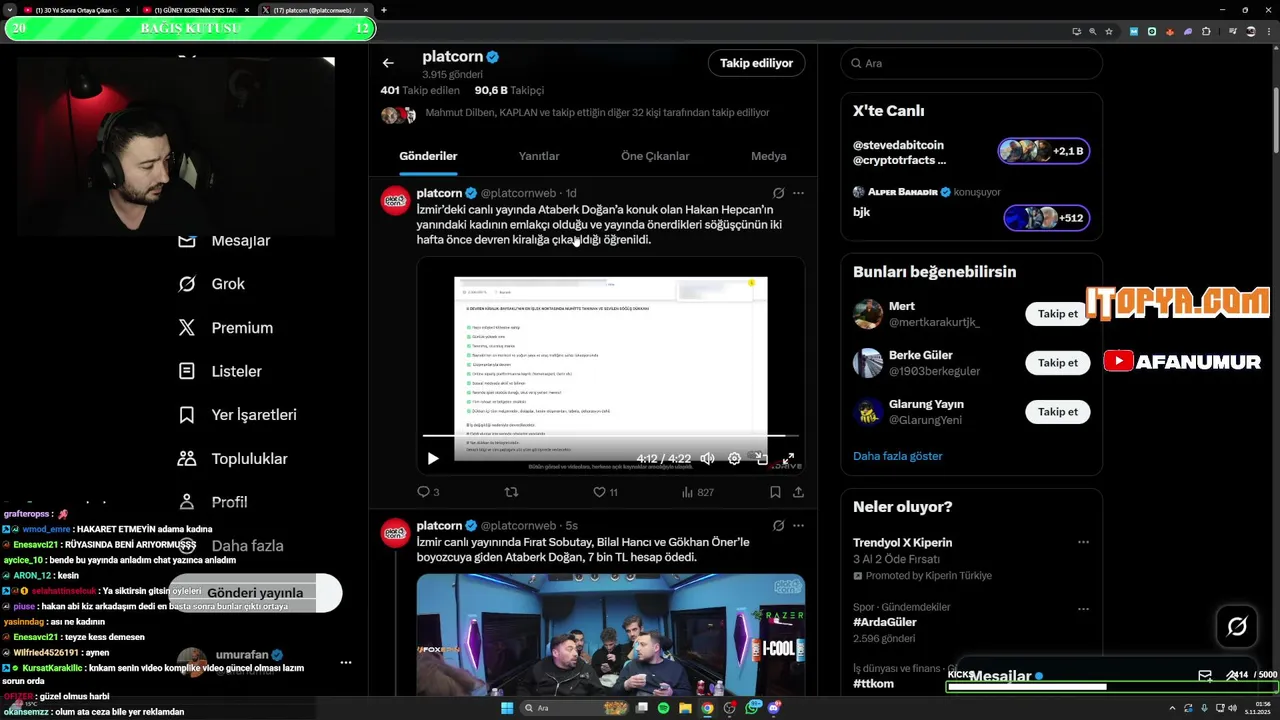Open the Windows Start menu
The width and height of the screenshot is (1280, 720).
507,708
